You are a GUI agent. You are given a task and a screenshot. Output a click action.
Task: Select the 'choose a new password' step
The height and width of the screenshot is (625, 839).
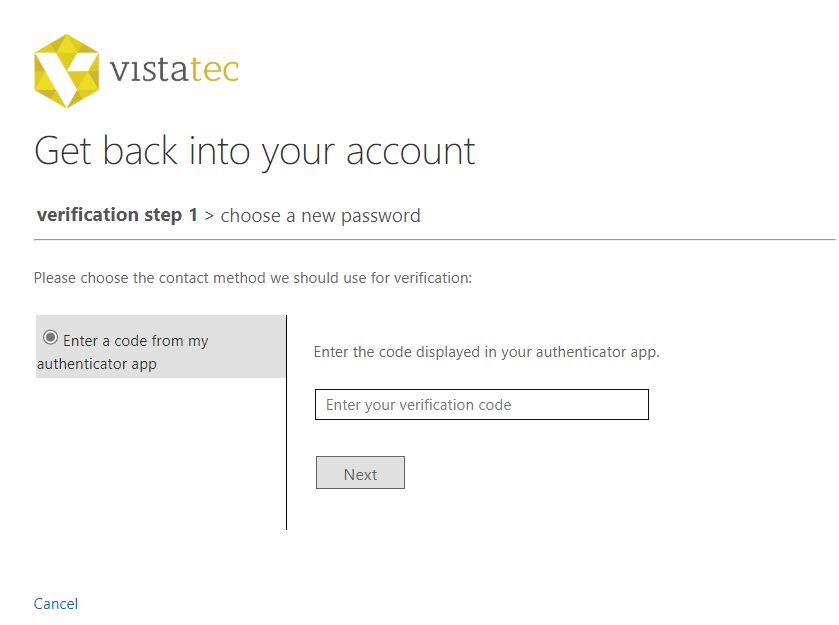pos(321,216)
